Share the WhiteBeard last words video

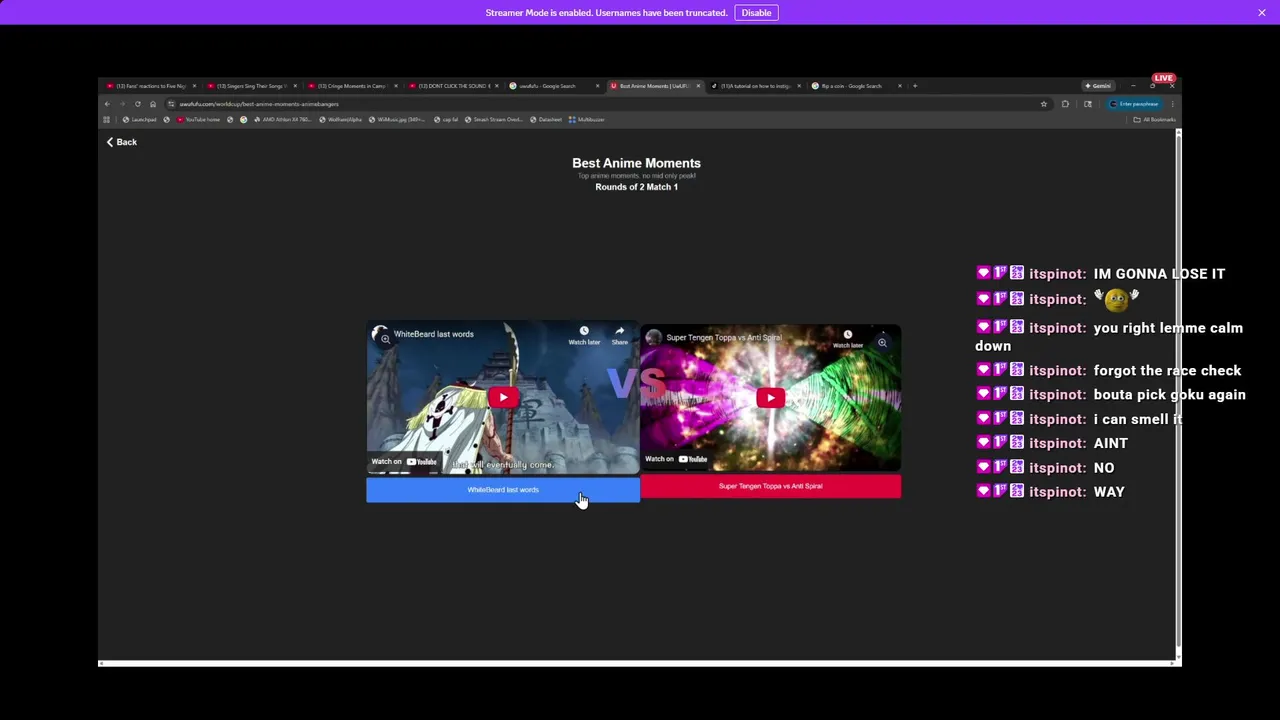pos(620,335)
